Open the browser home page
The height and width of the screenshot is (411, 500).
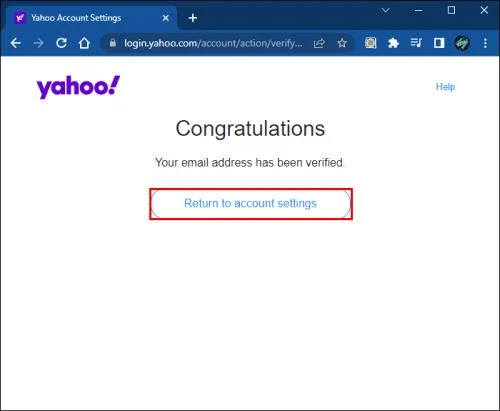(x=84, y=43)
